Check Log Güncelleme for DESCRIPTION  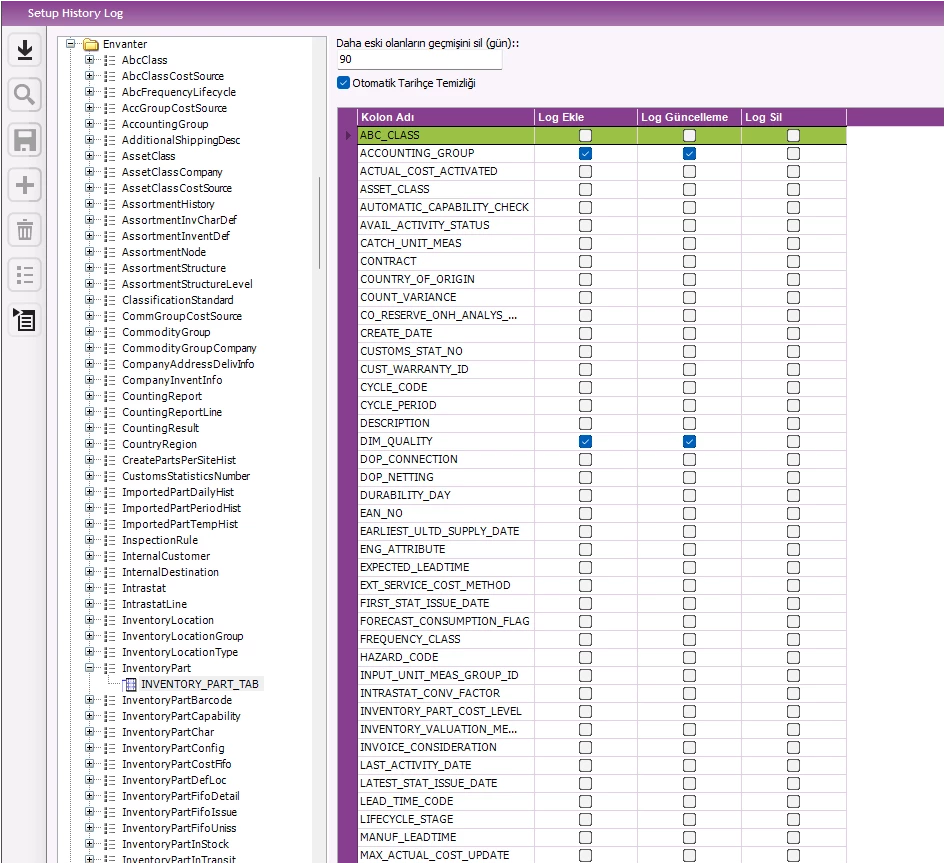(x=689, y=424)
